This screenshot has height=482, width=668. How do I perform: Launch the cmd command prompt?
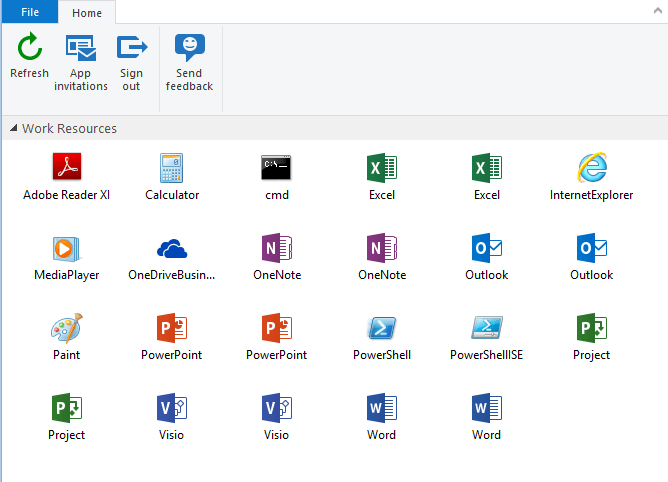[x=276, y=176]
